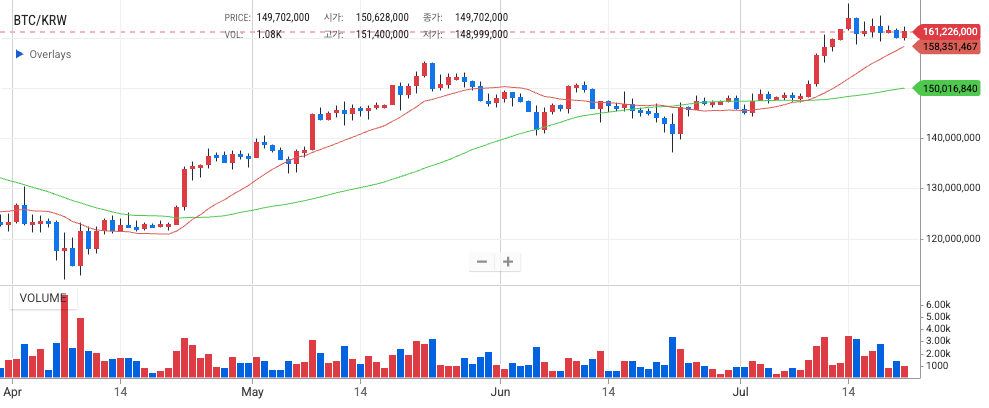
Task: Click the Overlays text label
Action: point(50,54)
